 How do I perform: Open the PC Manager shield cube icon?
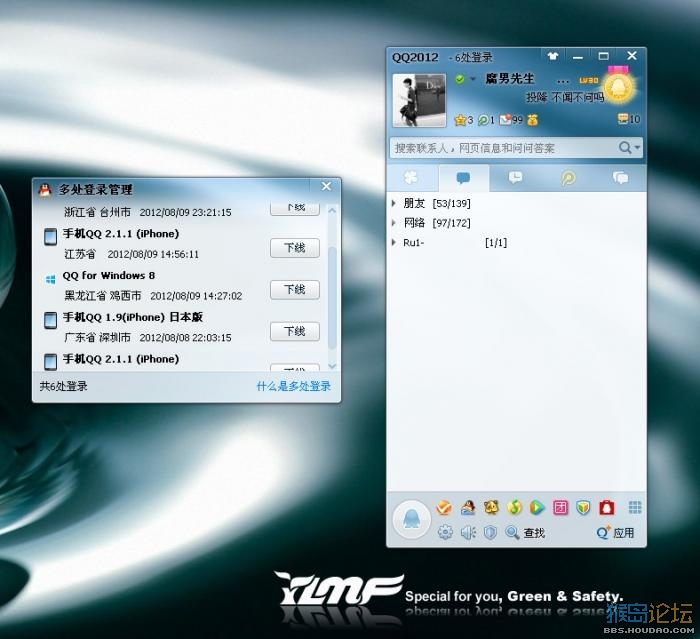(x=583, y=508)
